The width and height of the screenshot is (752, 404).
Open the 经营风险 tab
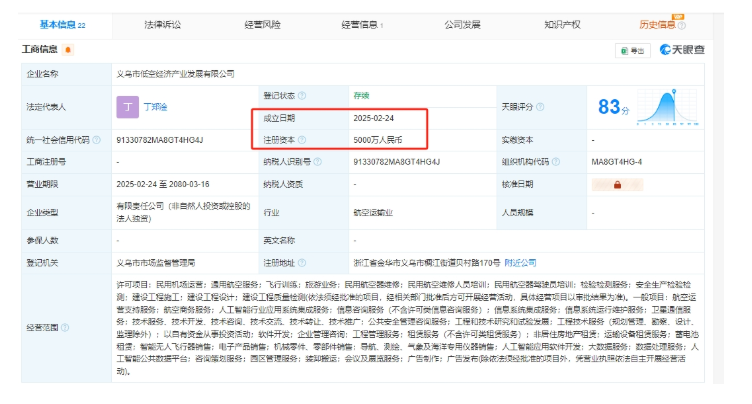tap(262, 23)
